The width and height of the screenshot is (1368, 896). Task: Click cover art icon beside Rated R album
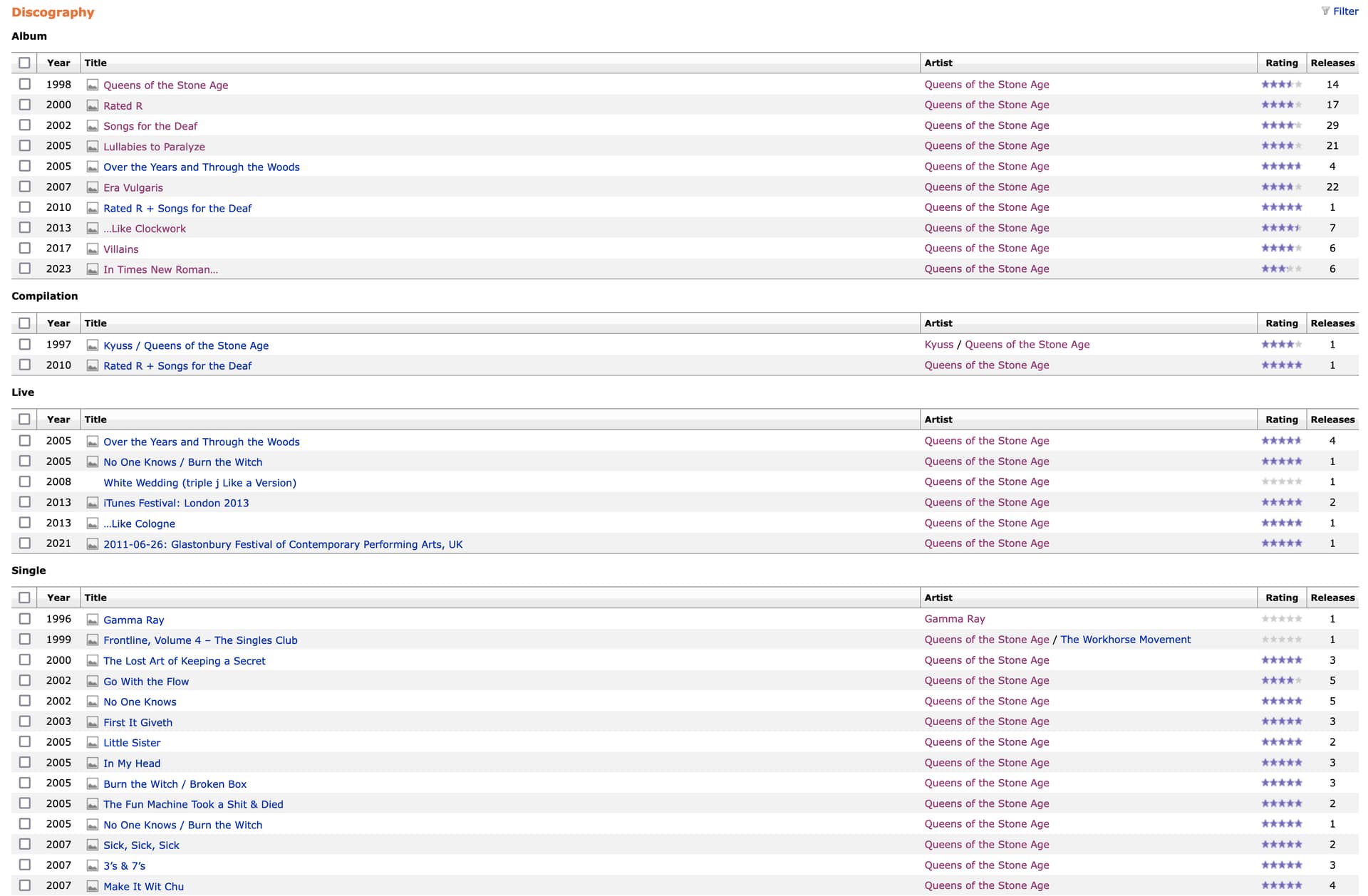tap(93, 105)
